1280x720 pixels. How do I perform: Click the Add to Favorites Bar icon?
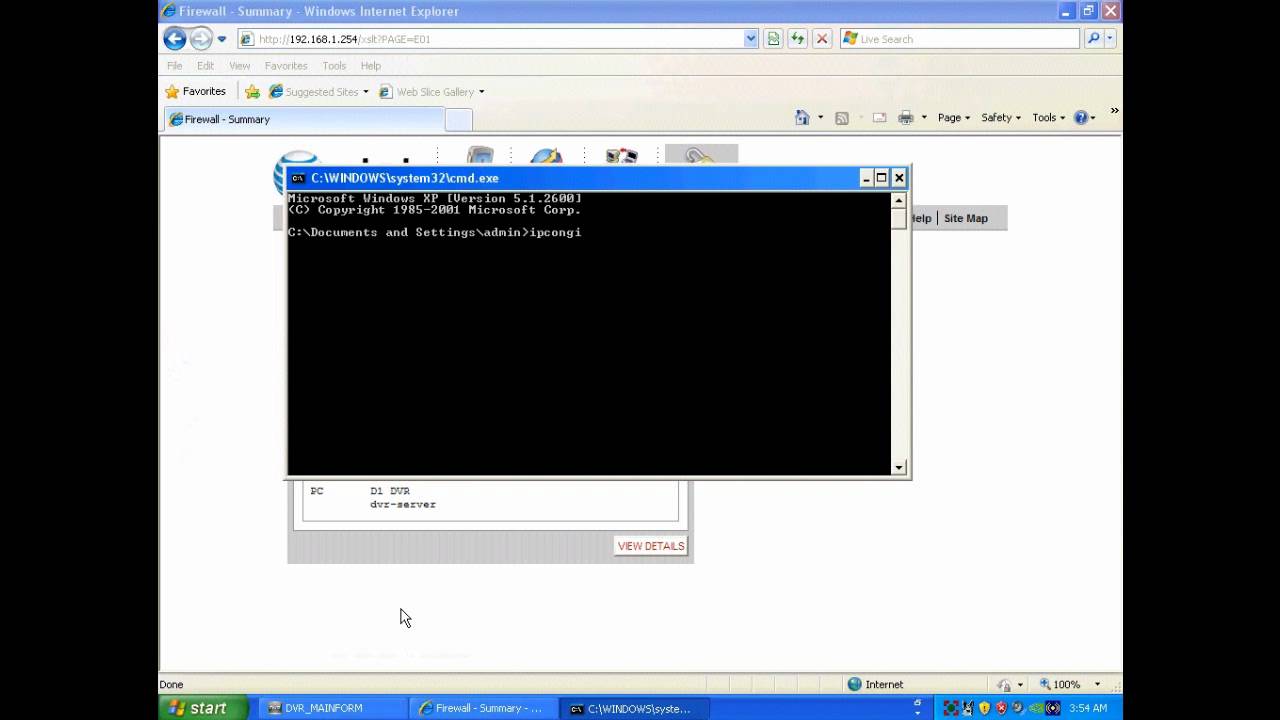(252, 91)
